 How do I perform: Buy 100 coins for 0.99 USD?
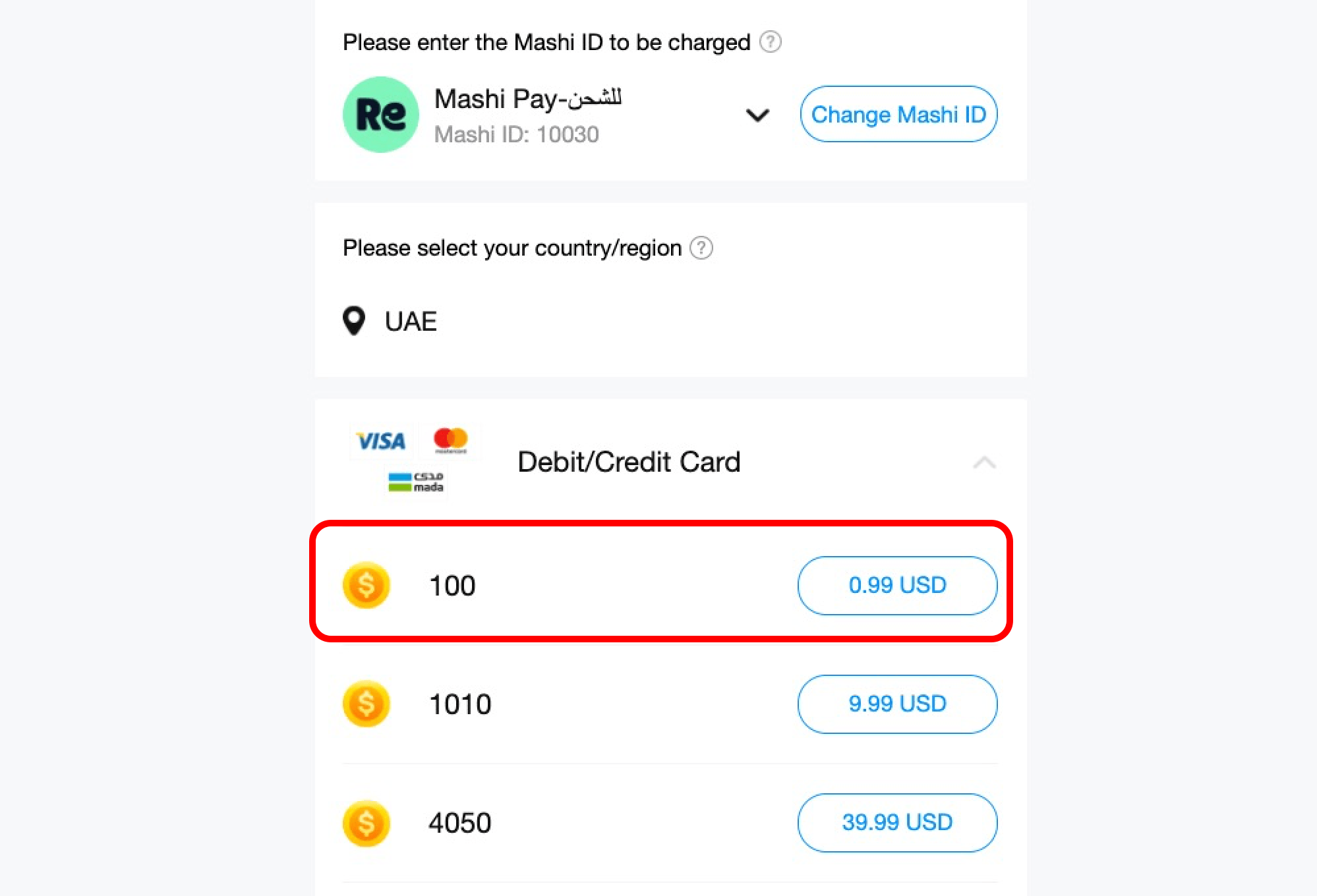(x=897, y=585)
